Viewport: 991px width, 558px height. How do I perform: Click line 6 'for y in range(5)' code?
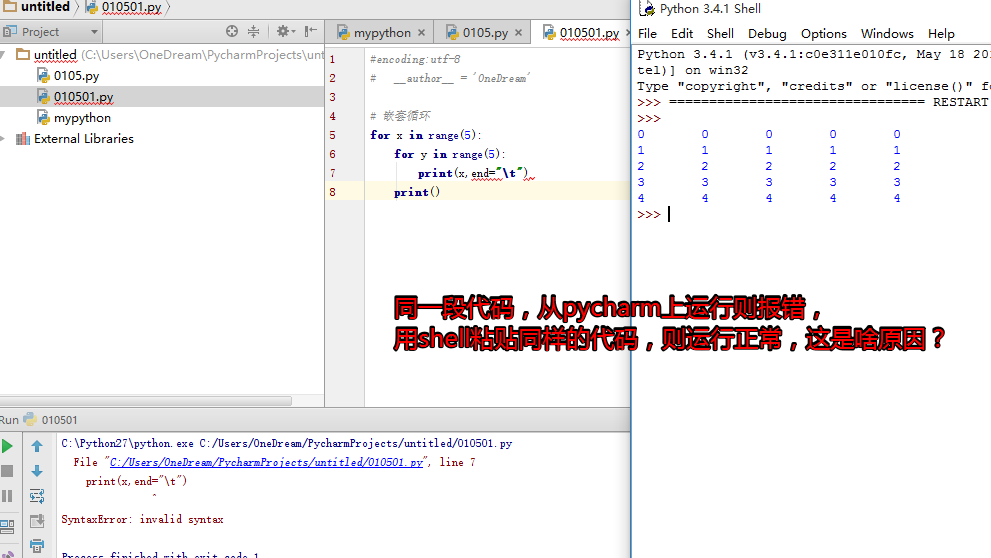449,154
